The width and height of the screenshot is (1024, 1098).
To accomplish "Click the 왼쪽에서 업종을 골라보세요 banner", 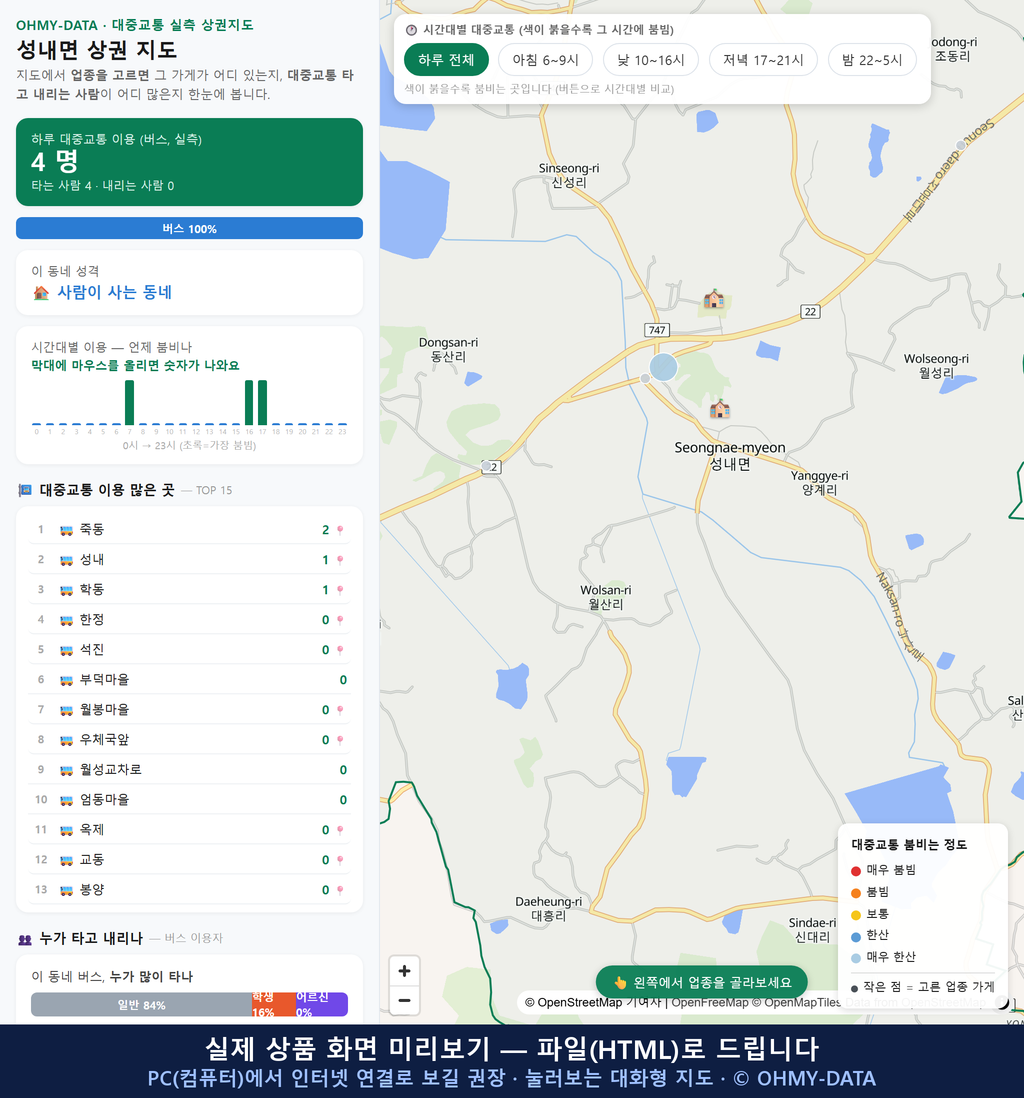I will click(x=701, y=982).
